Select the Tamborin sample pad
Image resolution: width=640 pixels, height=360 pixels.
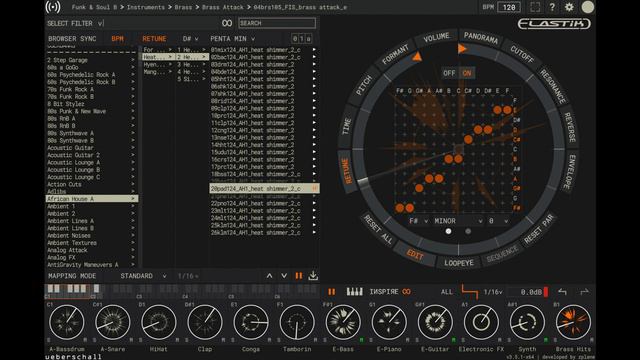point(297,322)
